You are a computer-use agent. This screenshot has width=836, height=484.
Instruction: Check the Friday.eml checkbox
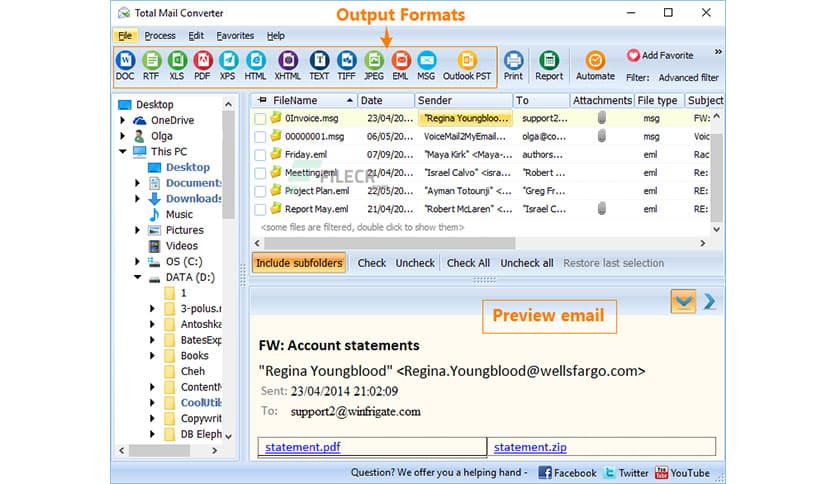pyautogui.click(x=260, y=155)
